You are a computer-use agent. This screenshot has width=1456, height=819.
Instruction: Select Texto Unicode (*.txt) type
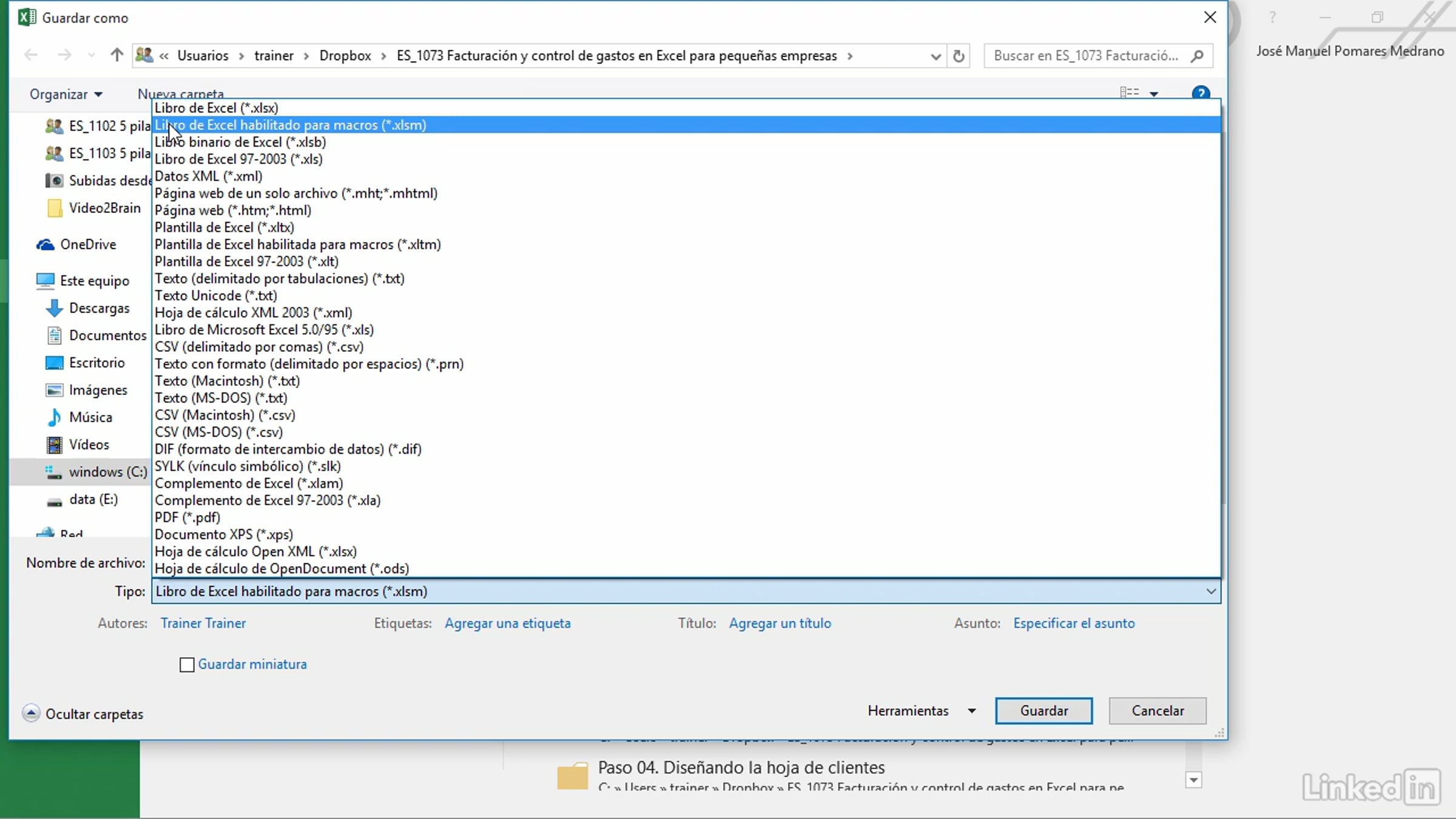point(686,295)
